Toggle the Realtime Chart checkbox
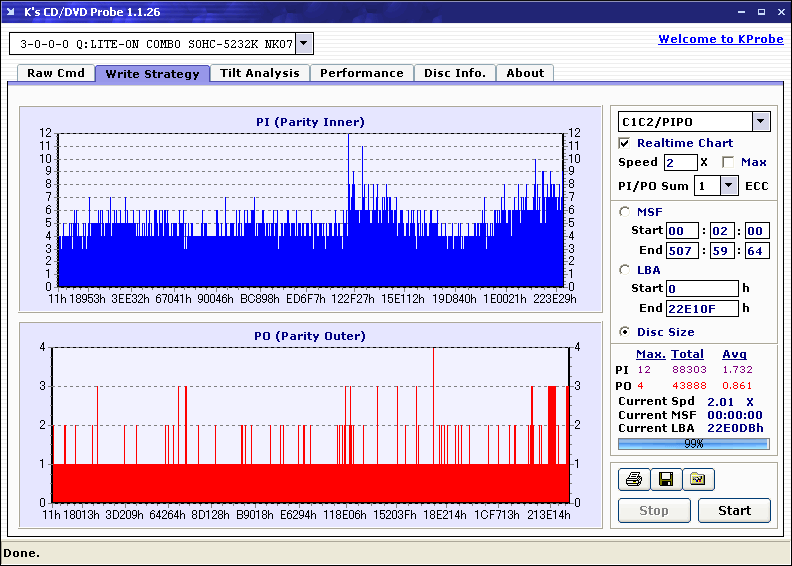 pyautogui.click(x=625, y=143)
